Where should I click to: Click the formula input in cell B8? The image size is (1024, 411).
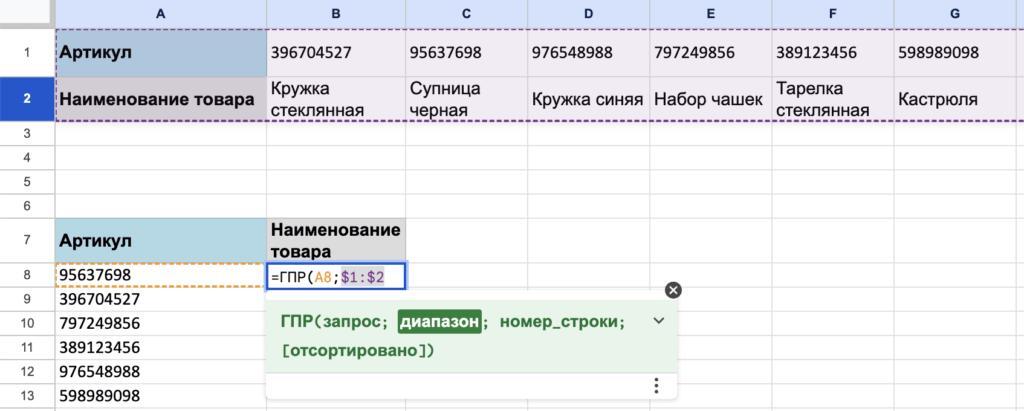336,276
